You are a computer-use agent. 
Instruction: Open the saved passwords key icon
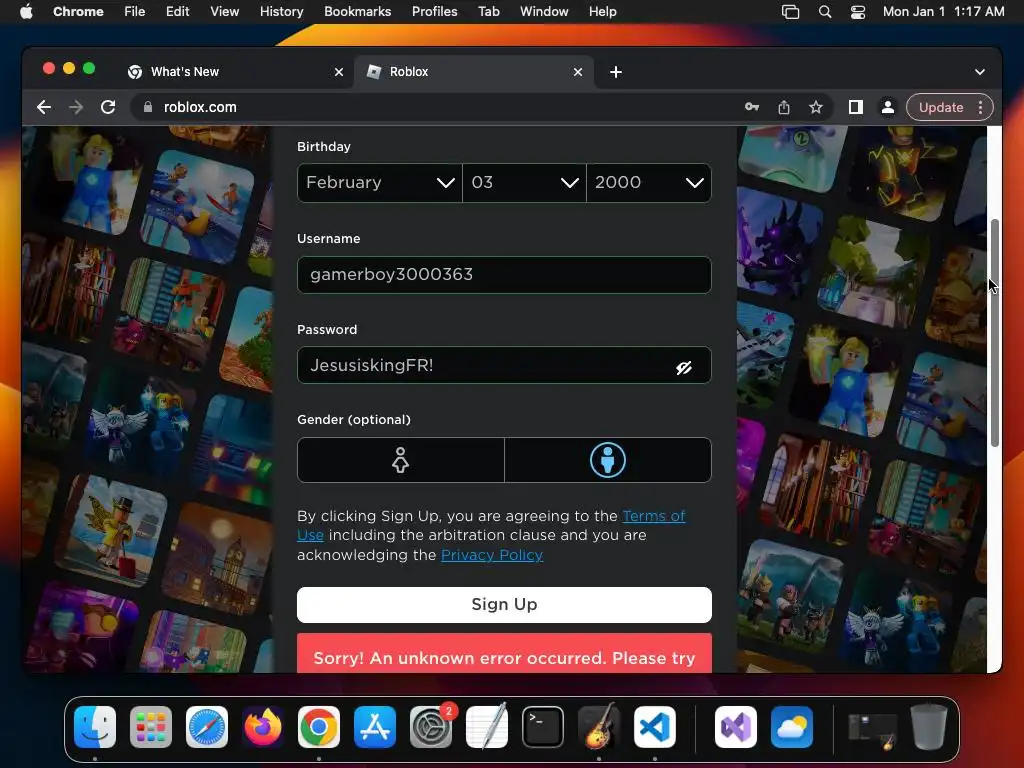click(752, 107)
